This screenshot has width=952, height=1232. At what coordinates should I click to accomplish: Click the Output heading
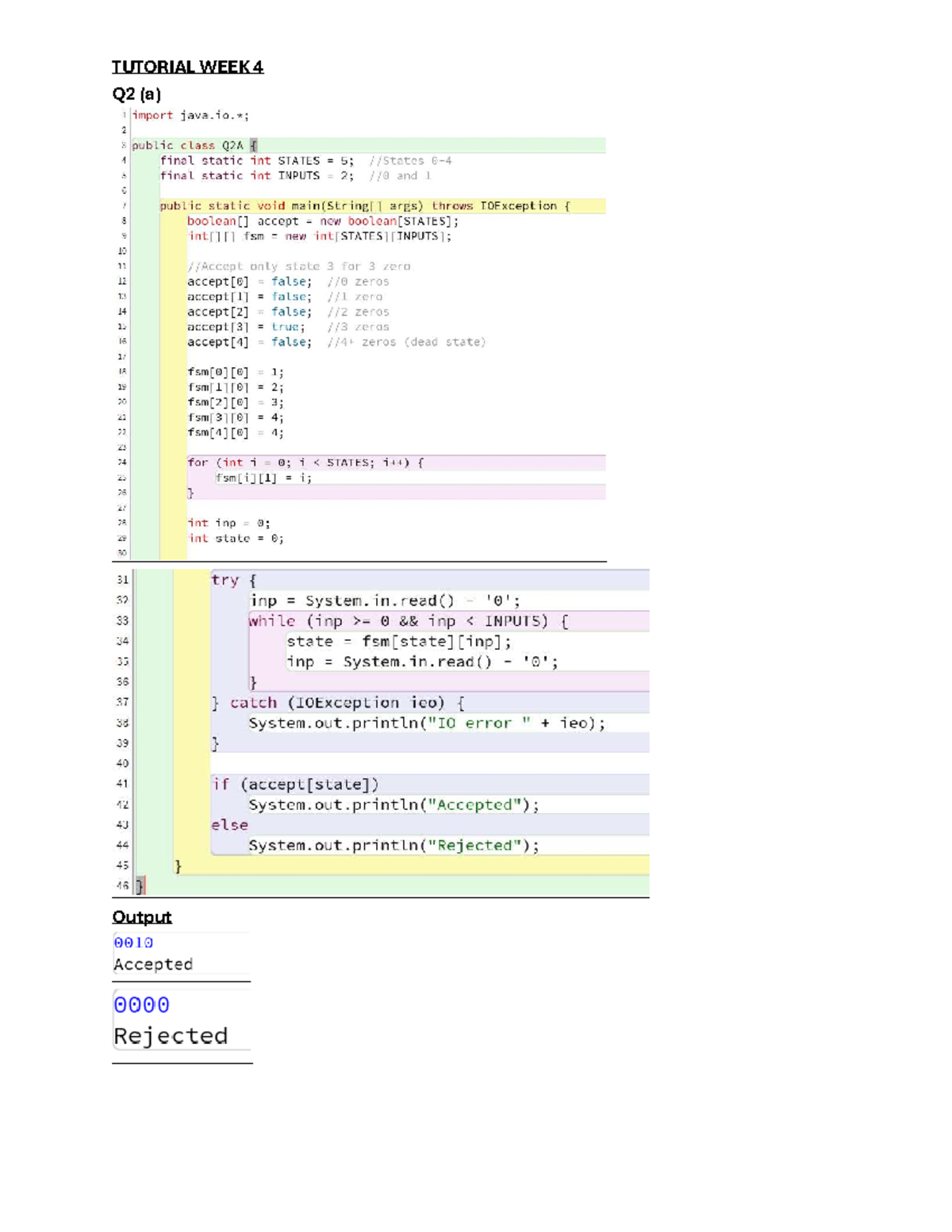coord(142,917)
